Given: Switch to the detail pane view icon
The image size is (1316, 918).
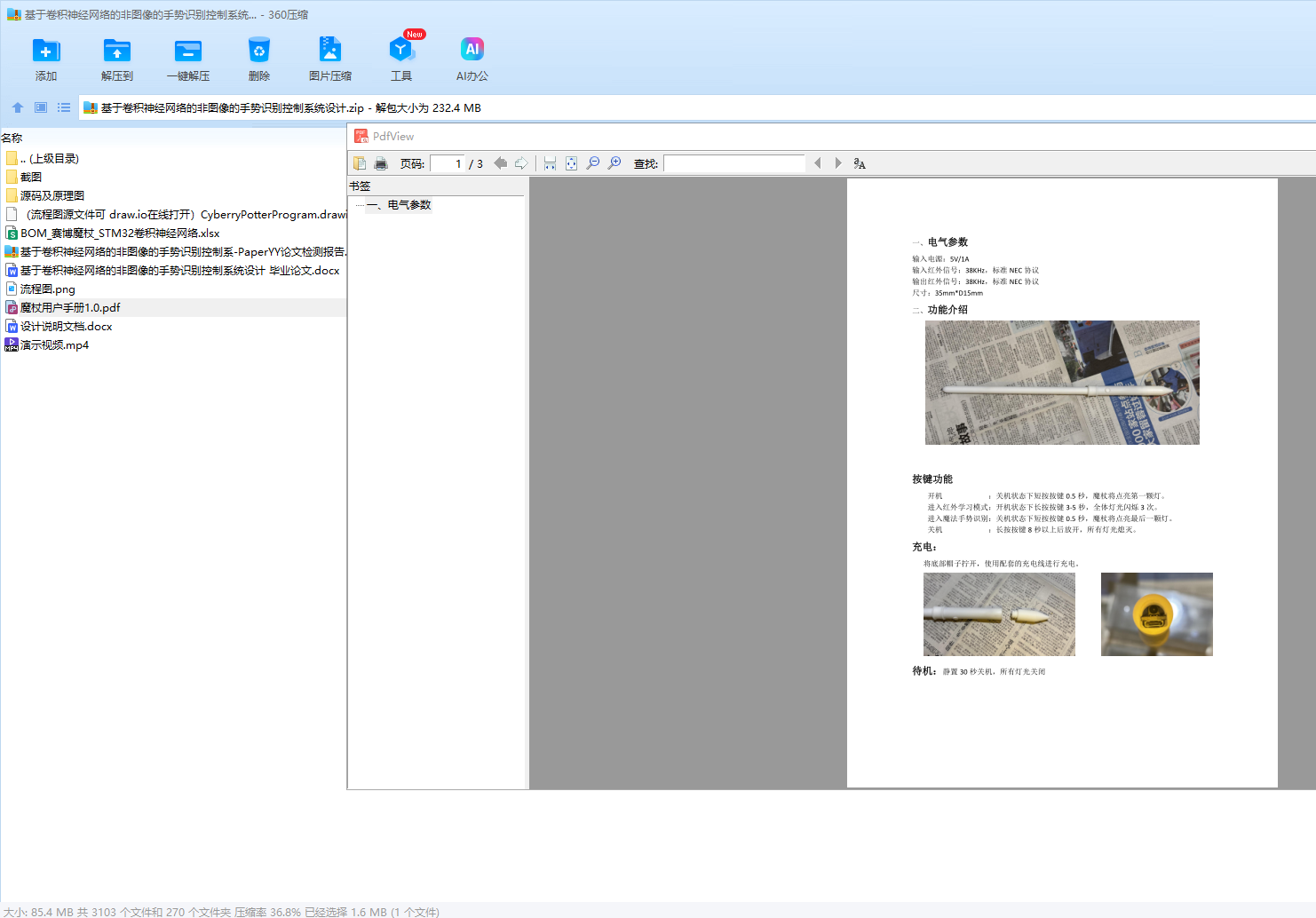Looking at the screenshot, I should tap(41, 107).
